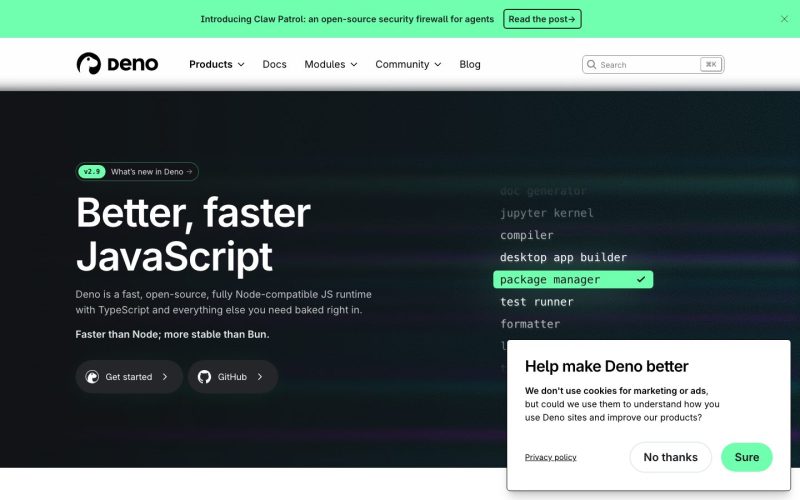Image resolution: width=800 pixels, height=500 pixels.
Task: Decline cookies with No thanks
Action: coord(670,457)
